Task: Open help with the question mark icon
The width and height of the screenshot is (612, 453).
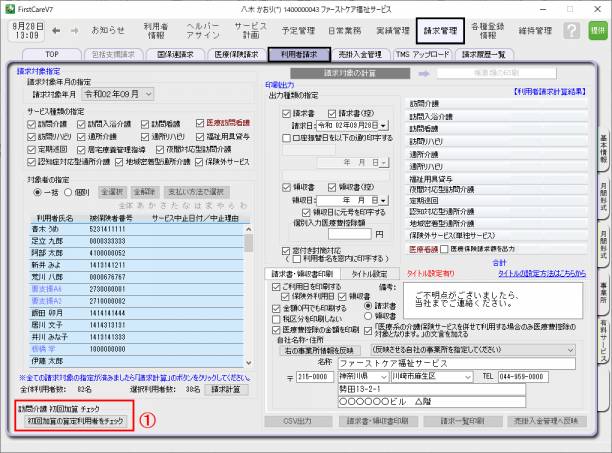Action: 571,30
